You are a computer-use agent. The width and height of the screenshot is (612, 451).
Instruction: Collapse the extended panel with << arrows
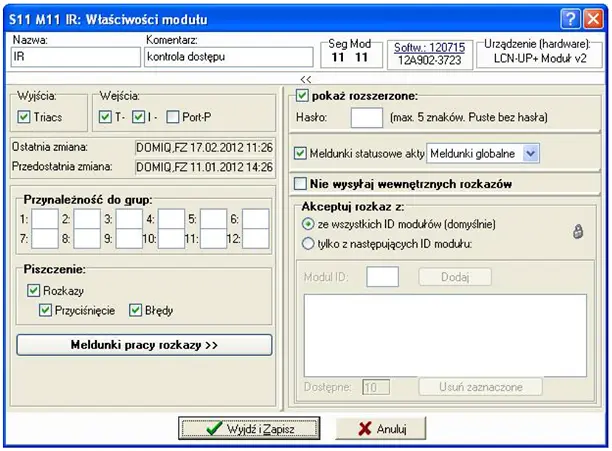point(305,78)
